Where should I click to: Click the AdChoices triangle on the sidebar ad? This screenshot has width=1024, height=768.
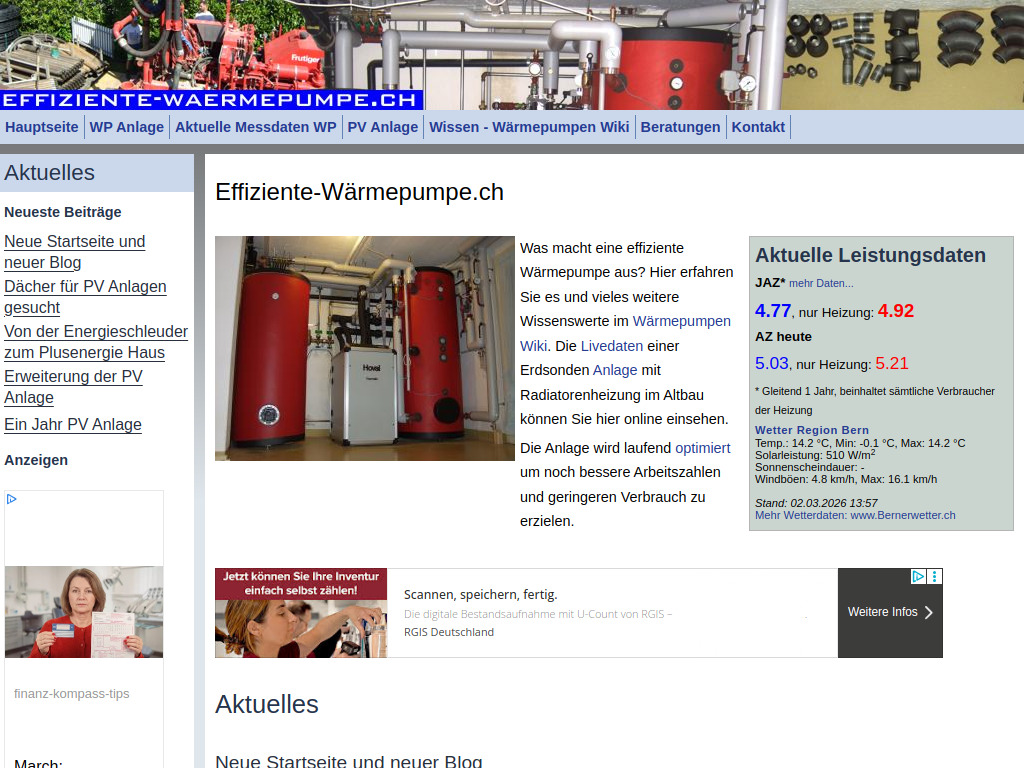pyautogui.click(x=11, y=498)
